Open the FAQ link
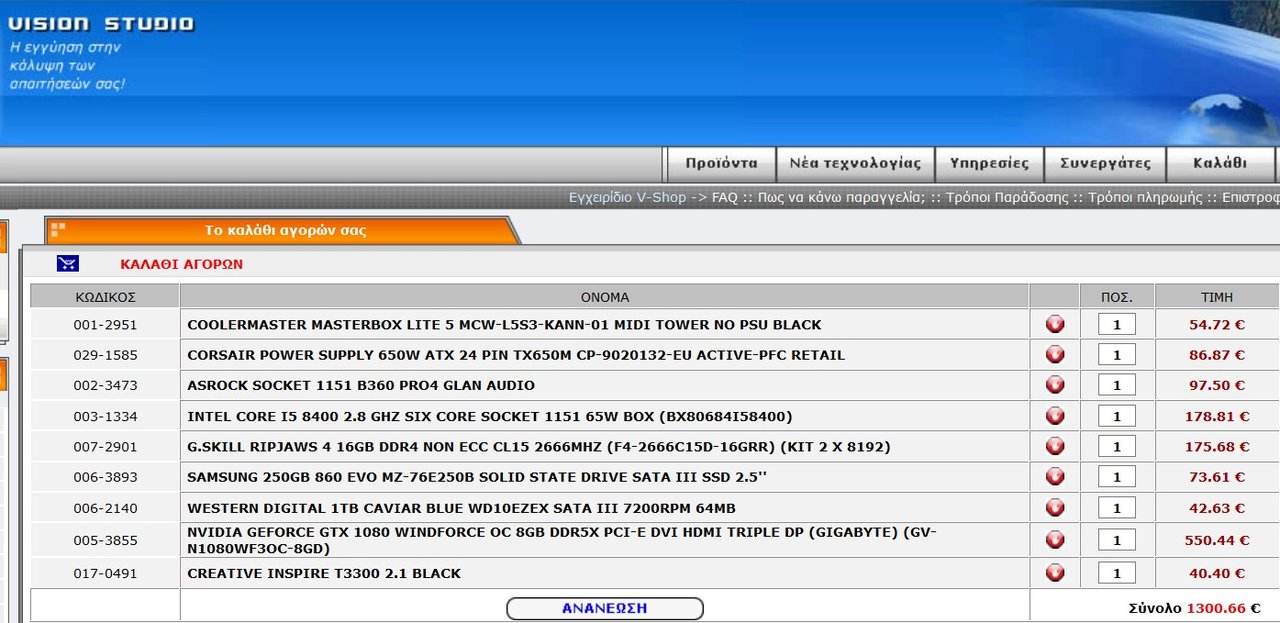This screenshot has height=623, width=1280. [x=725, y=197]
